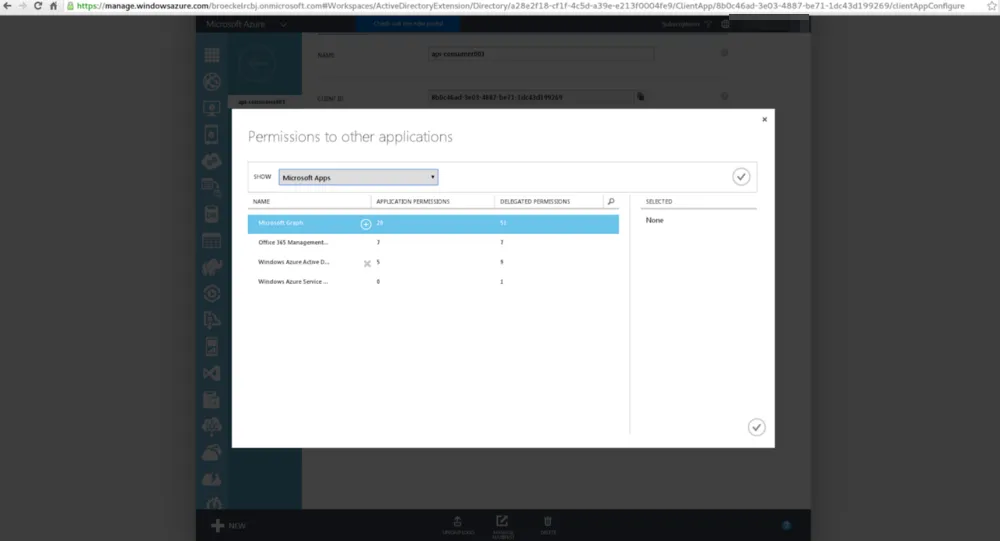The width and height of the screenshot is (1000, 541).
Task: Open the Subscriptions filter in top bar
Action: 686,24
